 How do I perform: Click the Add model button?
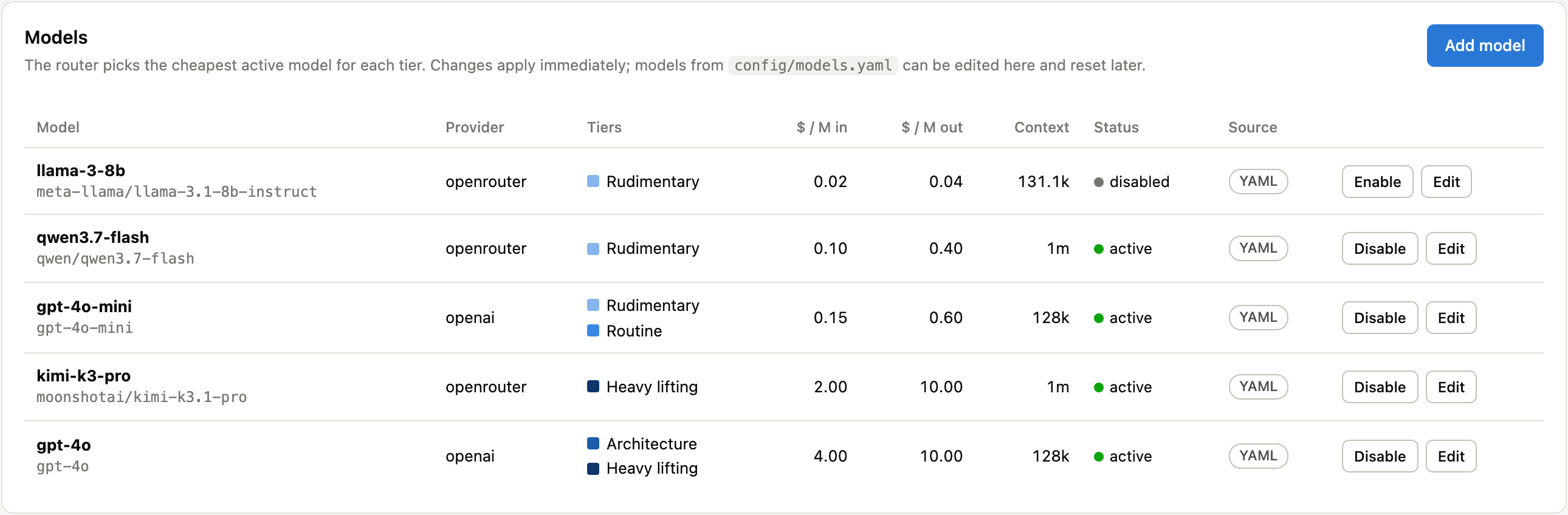click(1484, 46)
